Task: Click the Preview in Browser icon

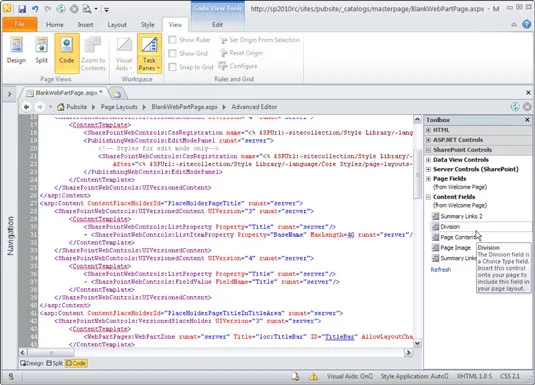Action: (87, 9)
